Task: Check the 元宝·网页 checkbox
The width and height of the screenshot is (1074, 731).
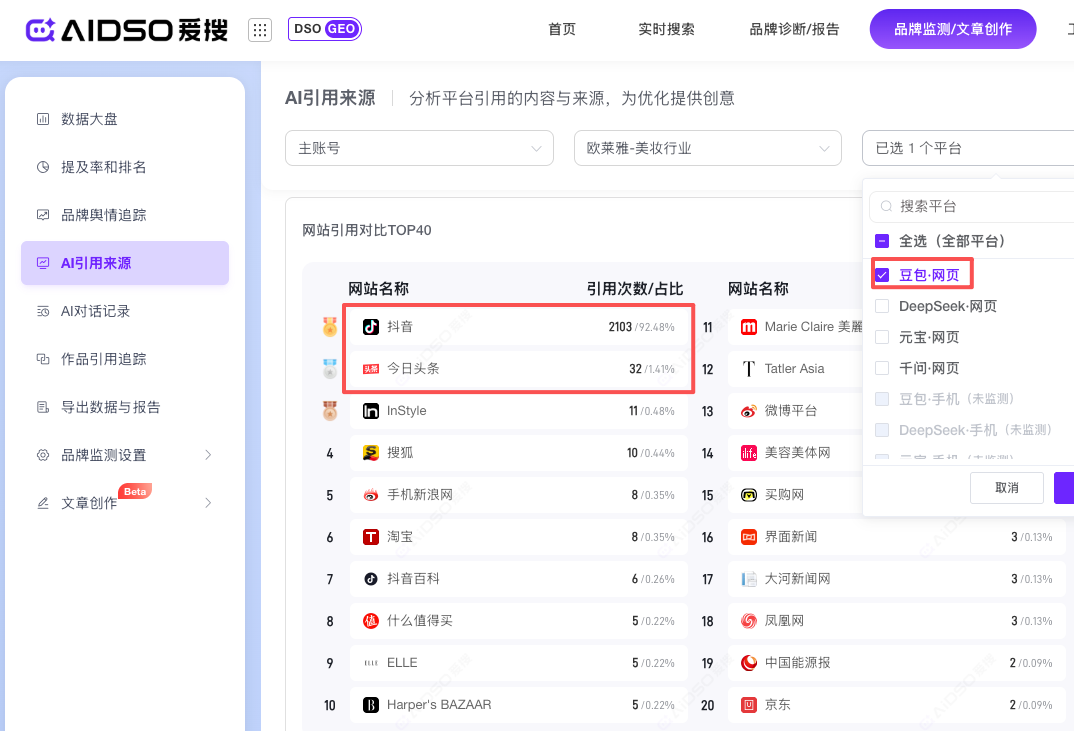Action: (882, 337)
